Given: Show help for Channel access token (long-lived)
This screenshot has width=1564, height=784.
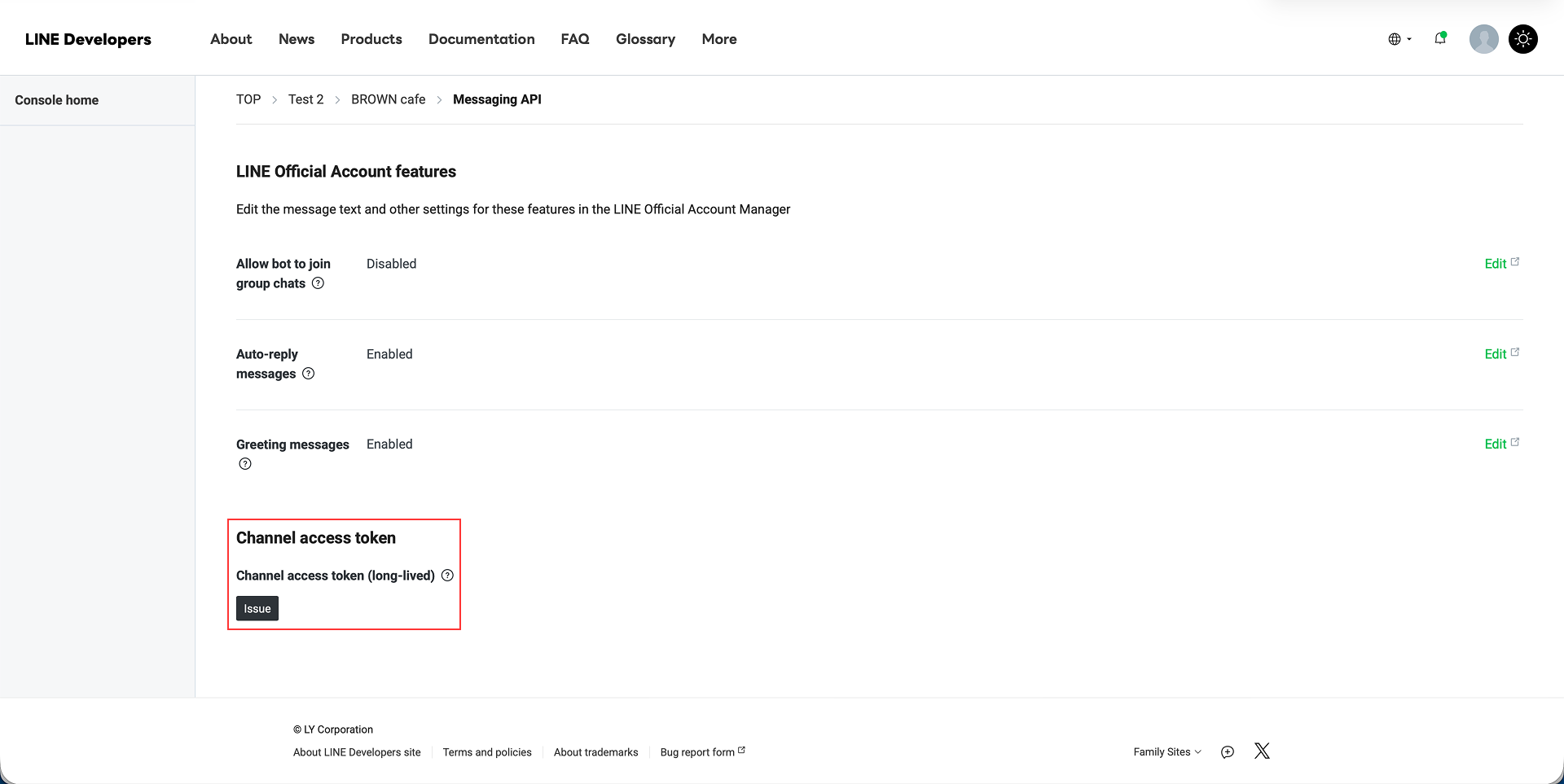Looking at the screenshot, I should [447, 575].
